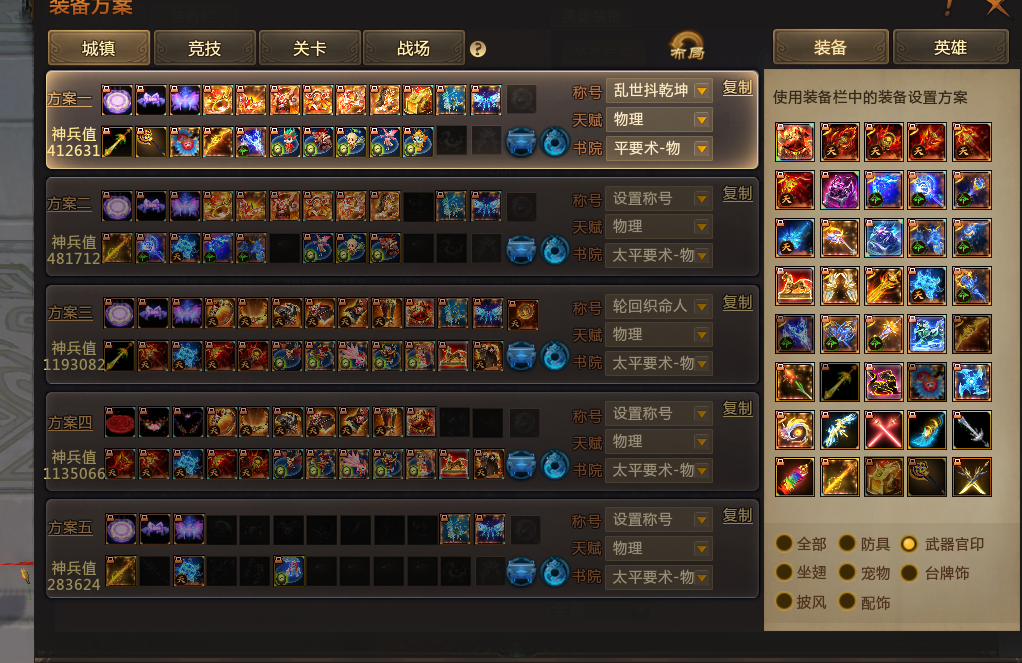
Task: Select the golden horse statue item icon
Action: coord(795,286)
